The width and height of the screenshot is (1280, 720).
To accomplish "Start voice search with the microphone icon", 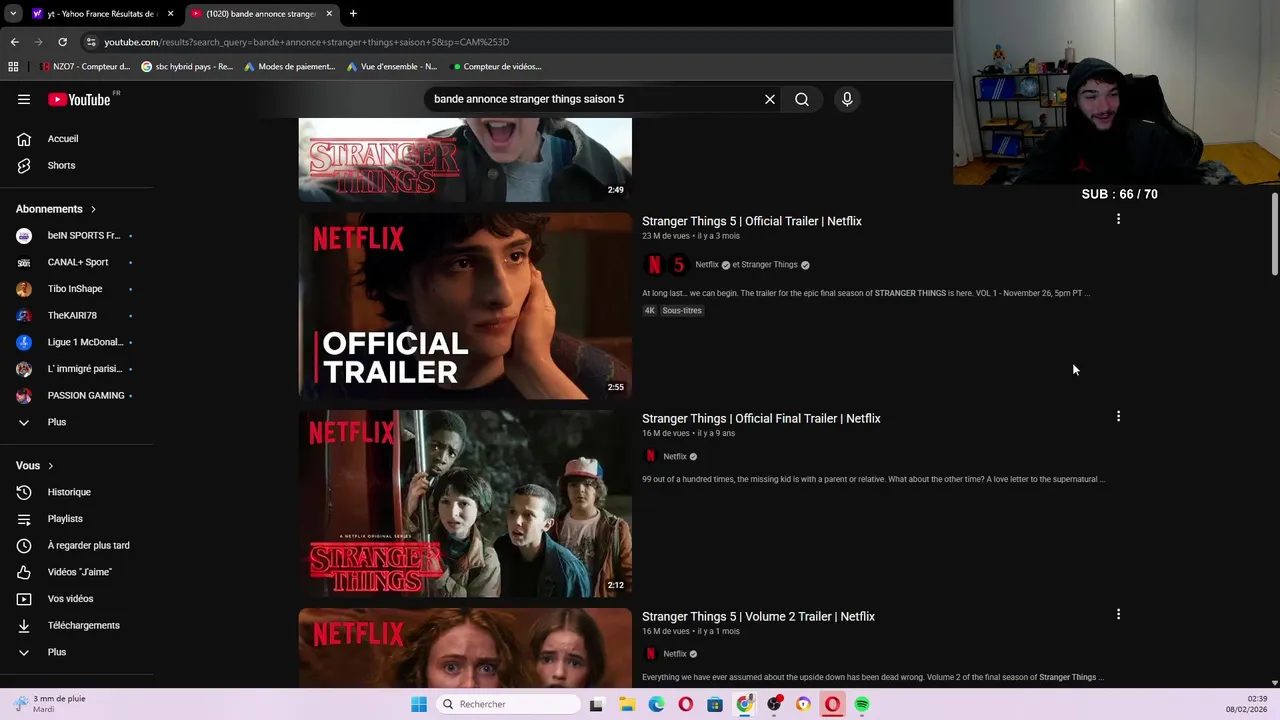I will [x=847, y=99].
